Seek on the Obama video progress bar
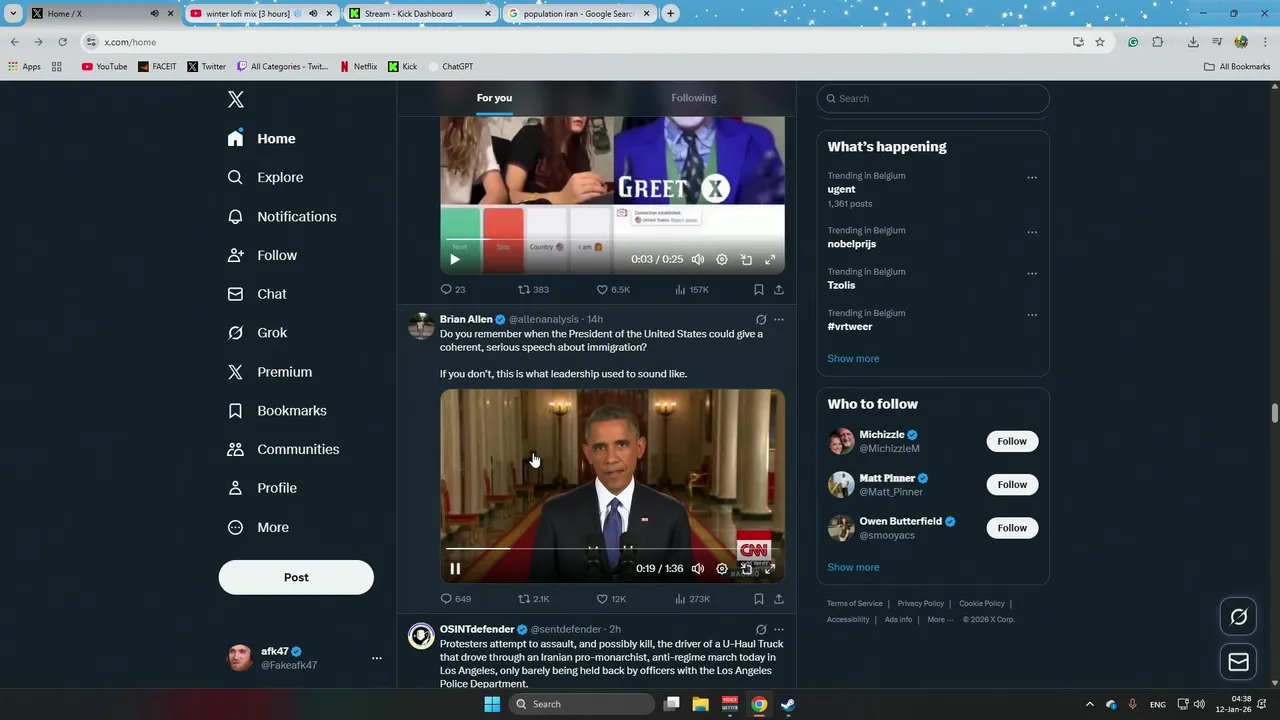 pos(612,548)
